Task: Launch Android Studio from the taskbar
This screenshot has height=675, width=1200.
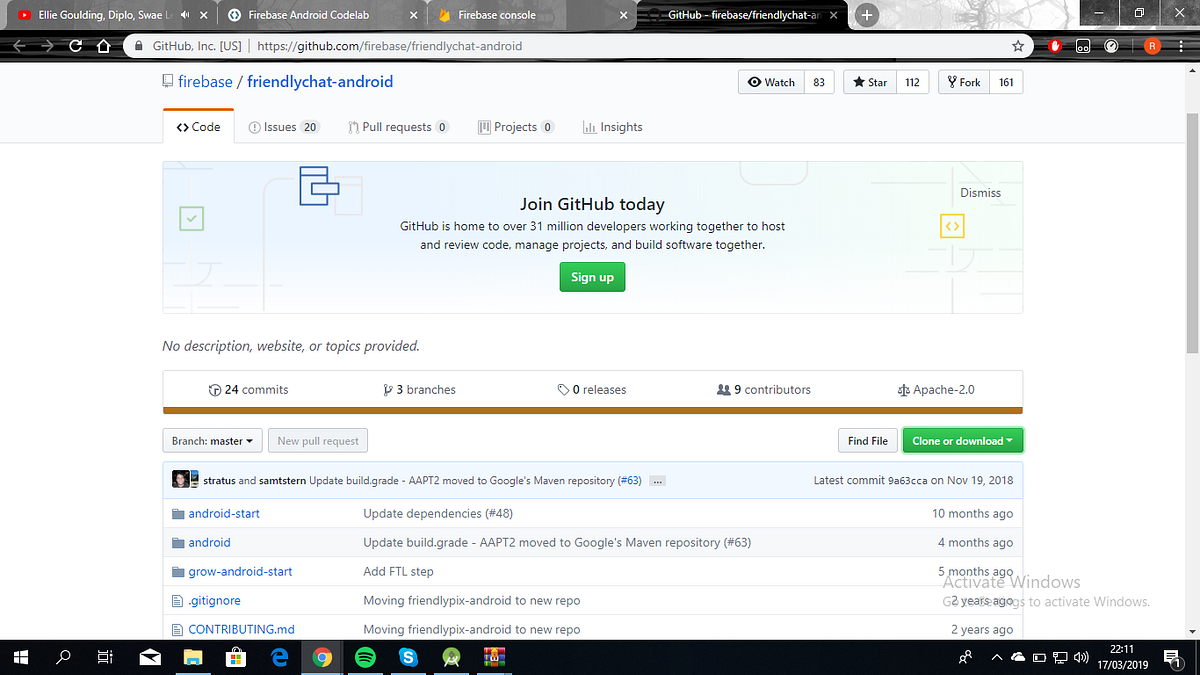Action: 451,657
